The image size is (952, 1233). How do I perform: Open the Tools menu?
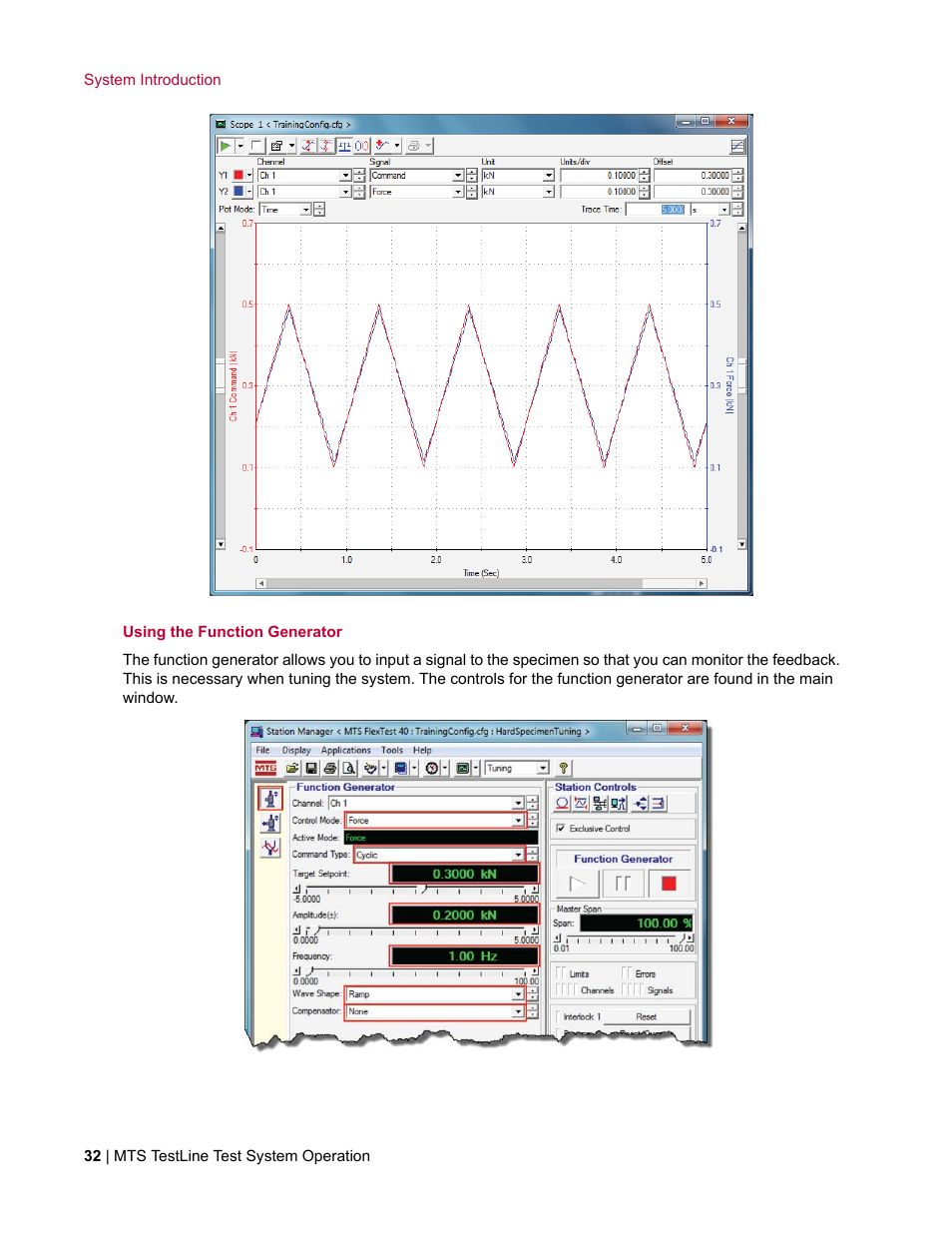[392, 750]
